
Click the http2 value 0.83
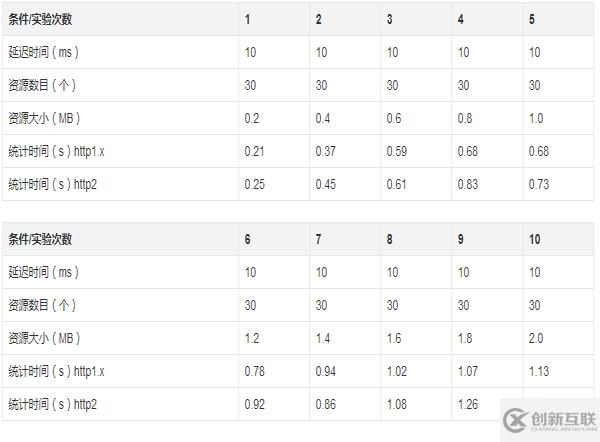click(x=466, y=183)
